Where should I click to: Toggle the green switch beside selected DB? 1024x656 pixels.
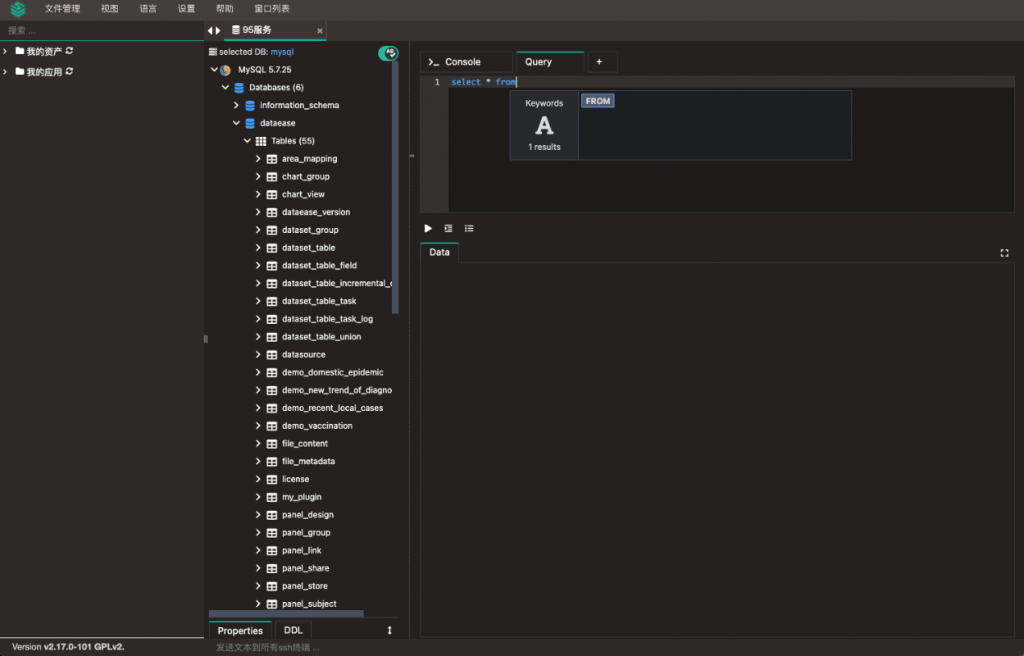pos(388,53)
